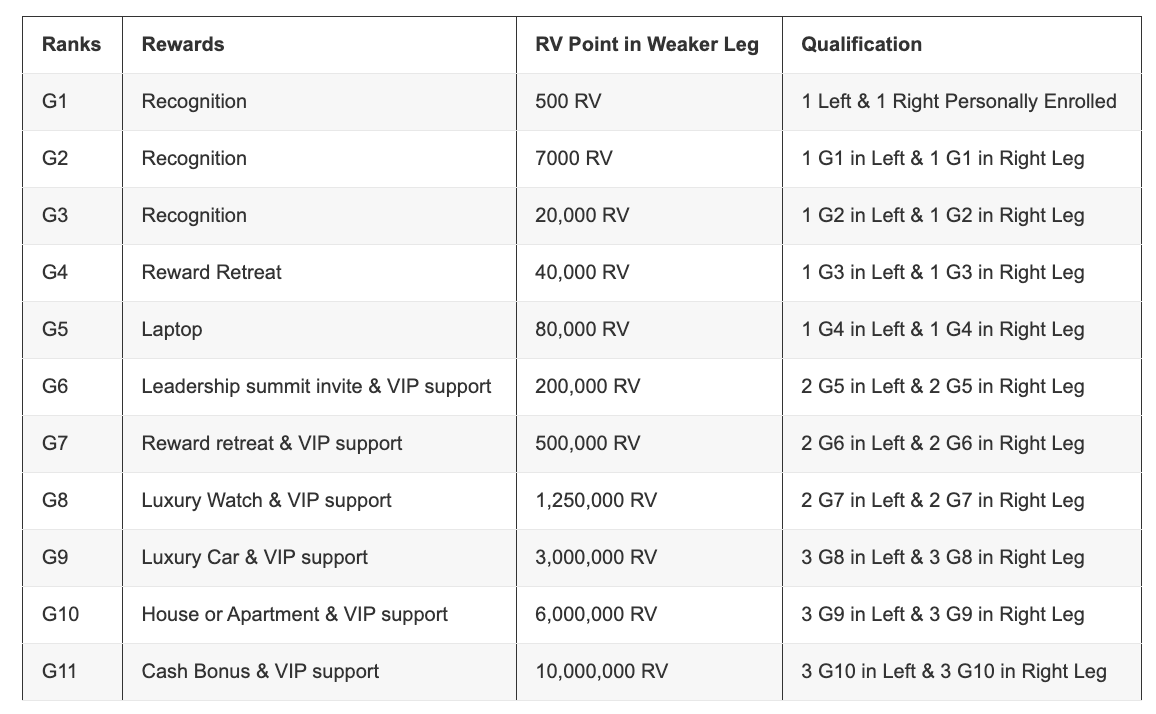Click the RV Point in Weaker Leg header
Screen dimensions: 1156x714
tap(647, 44)
